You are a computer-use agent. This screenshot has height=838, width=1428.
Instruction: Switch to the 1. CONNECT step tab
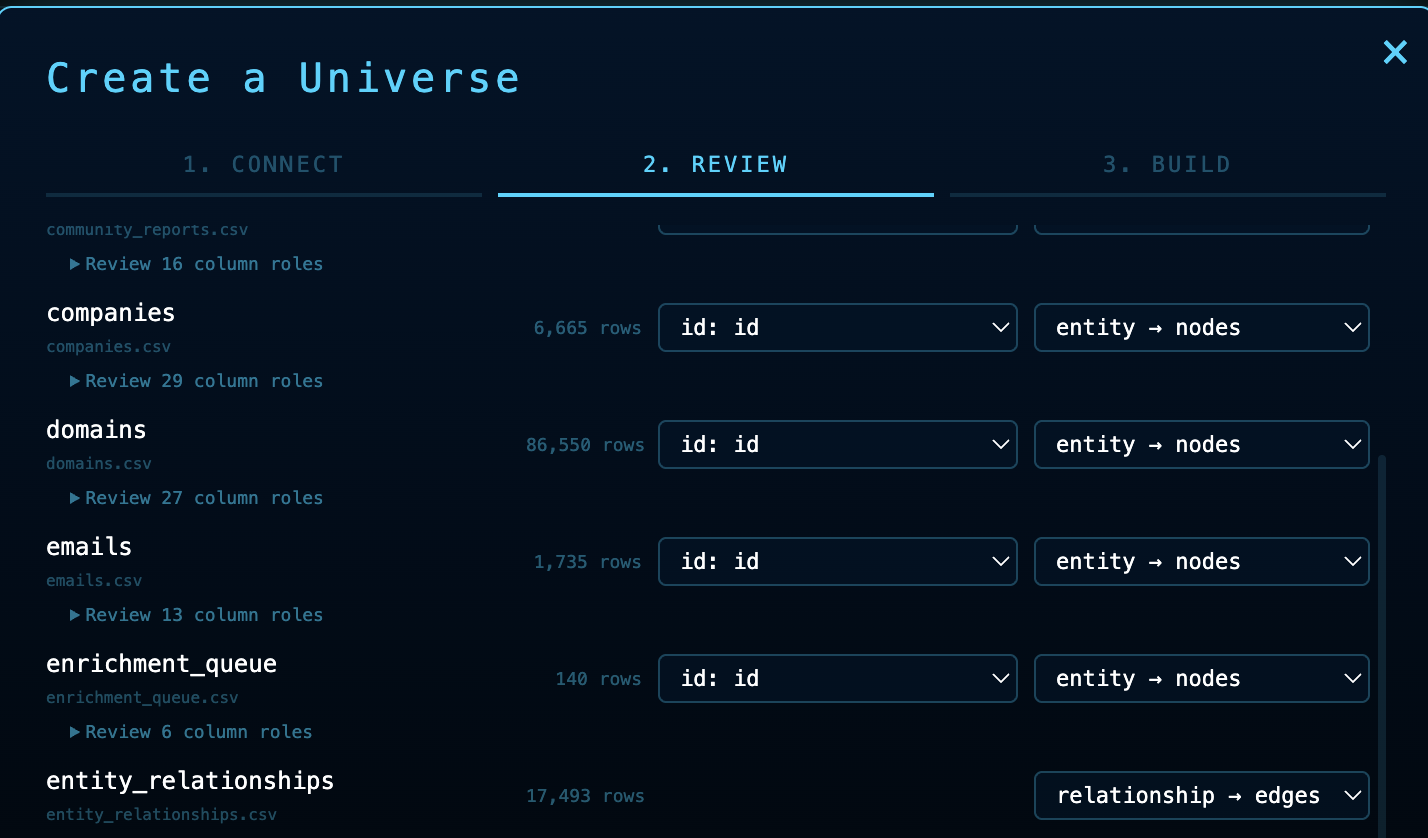264,166
